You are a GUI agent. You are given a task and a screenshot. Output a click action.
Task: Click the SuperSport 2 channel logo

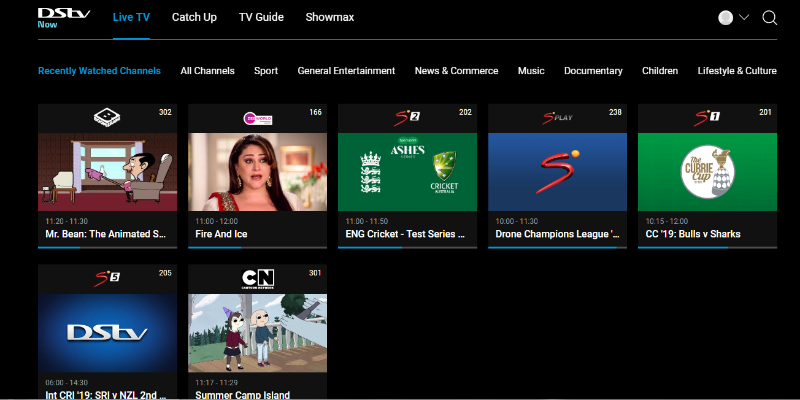407,117
